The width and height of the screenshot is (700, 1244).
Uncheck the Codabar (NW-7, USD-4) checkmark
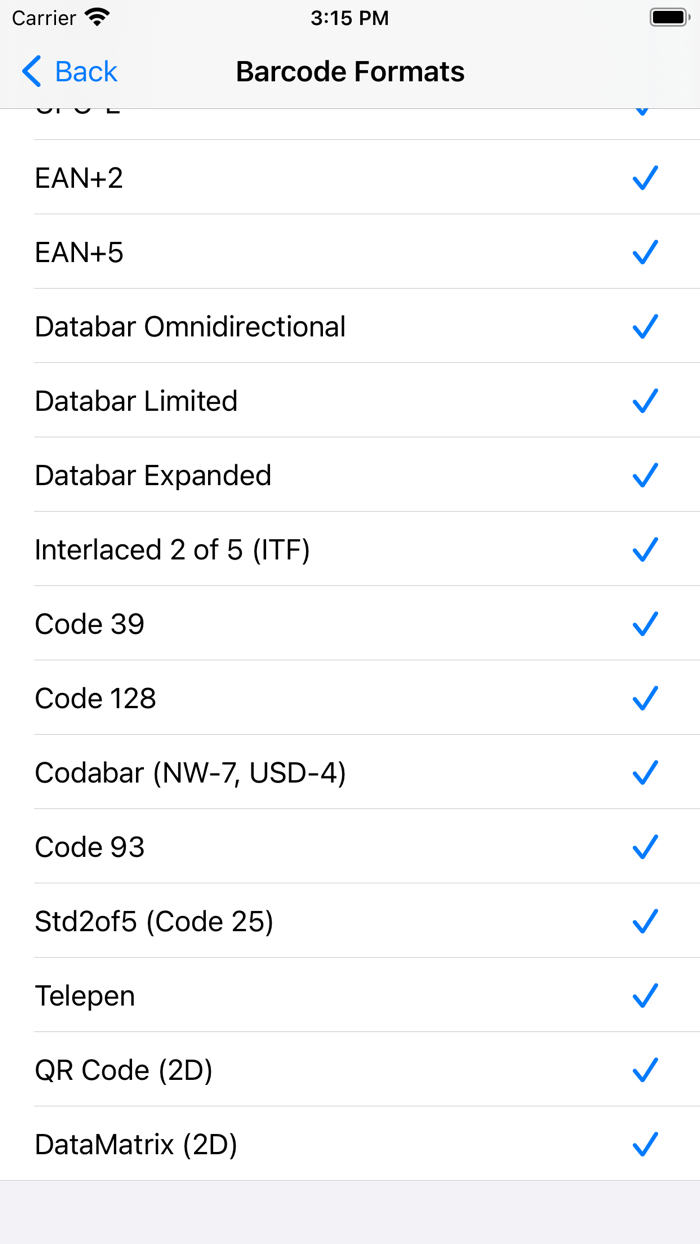(x=645, y=772)
